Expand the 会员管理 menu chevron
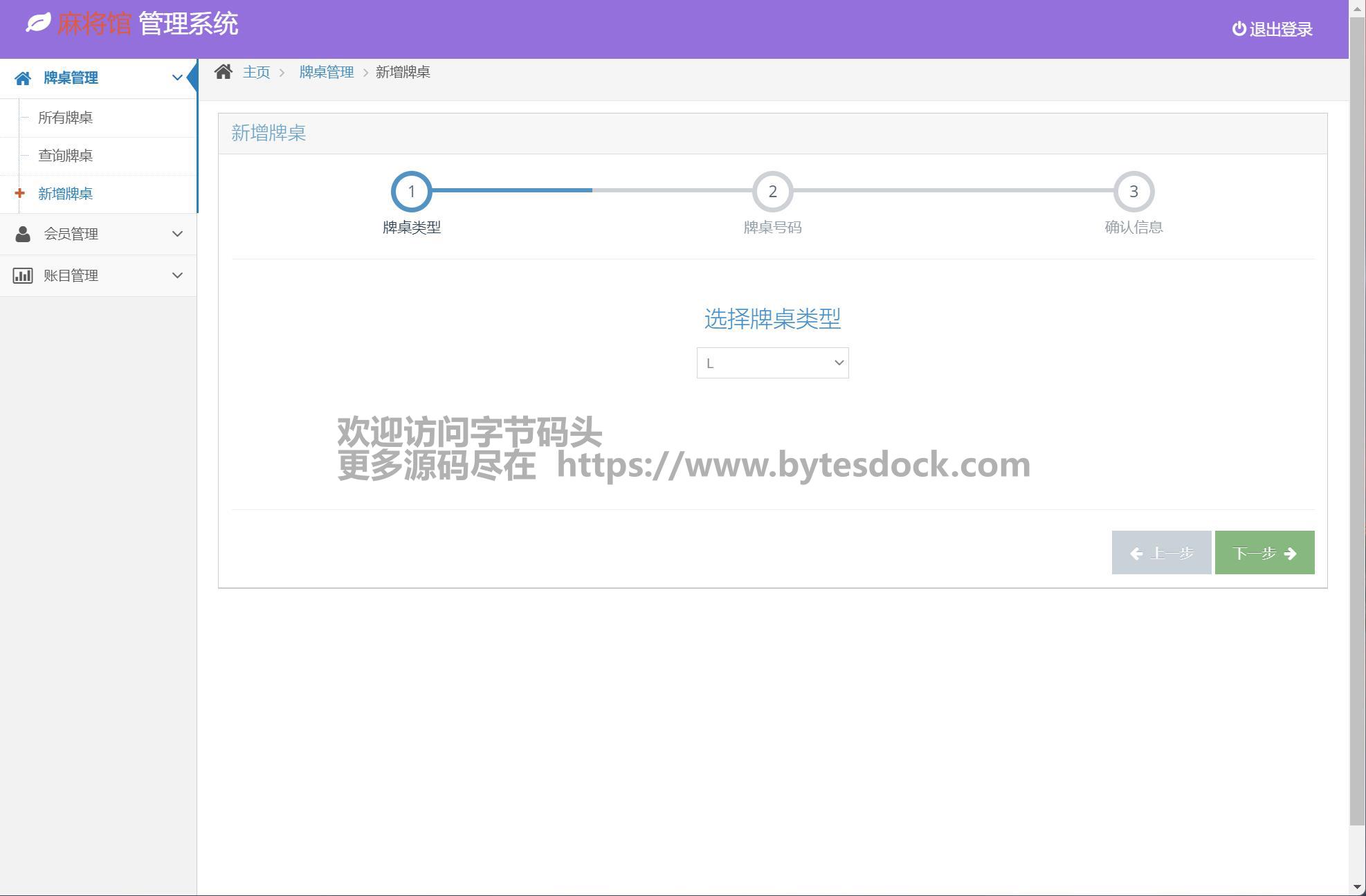 [177, 234]
